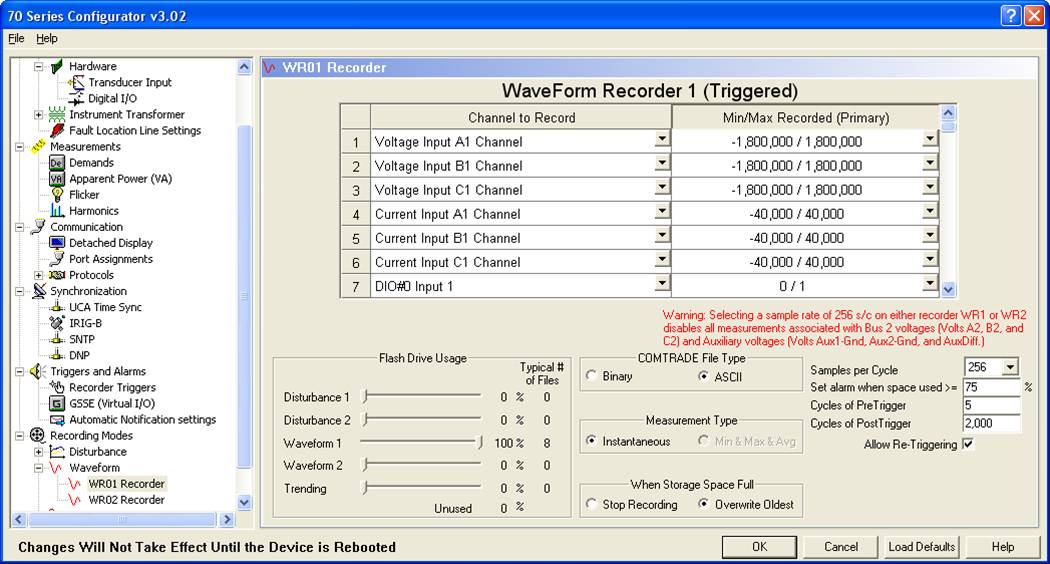
Task: Click the Port Assignments icon
Action: [x=58, y=259]
